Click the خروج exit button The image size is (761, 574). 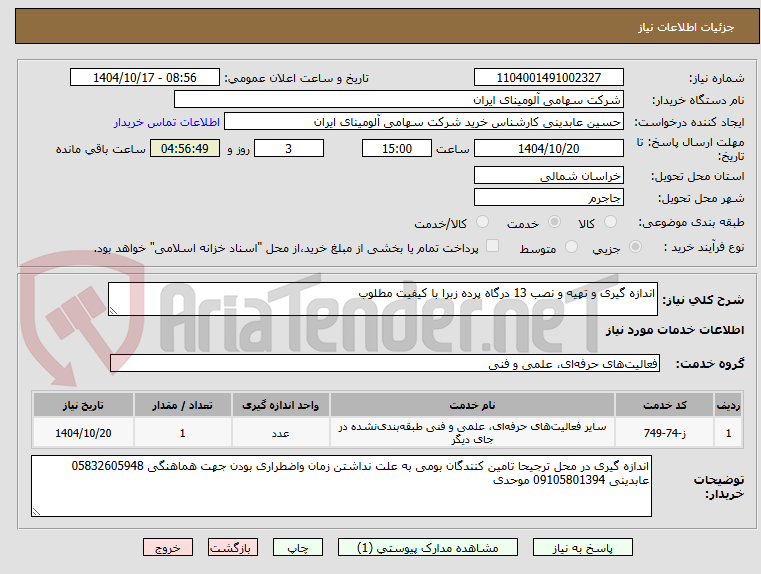(168, 547)
